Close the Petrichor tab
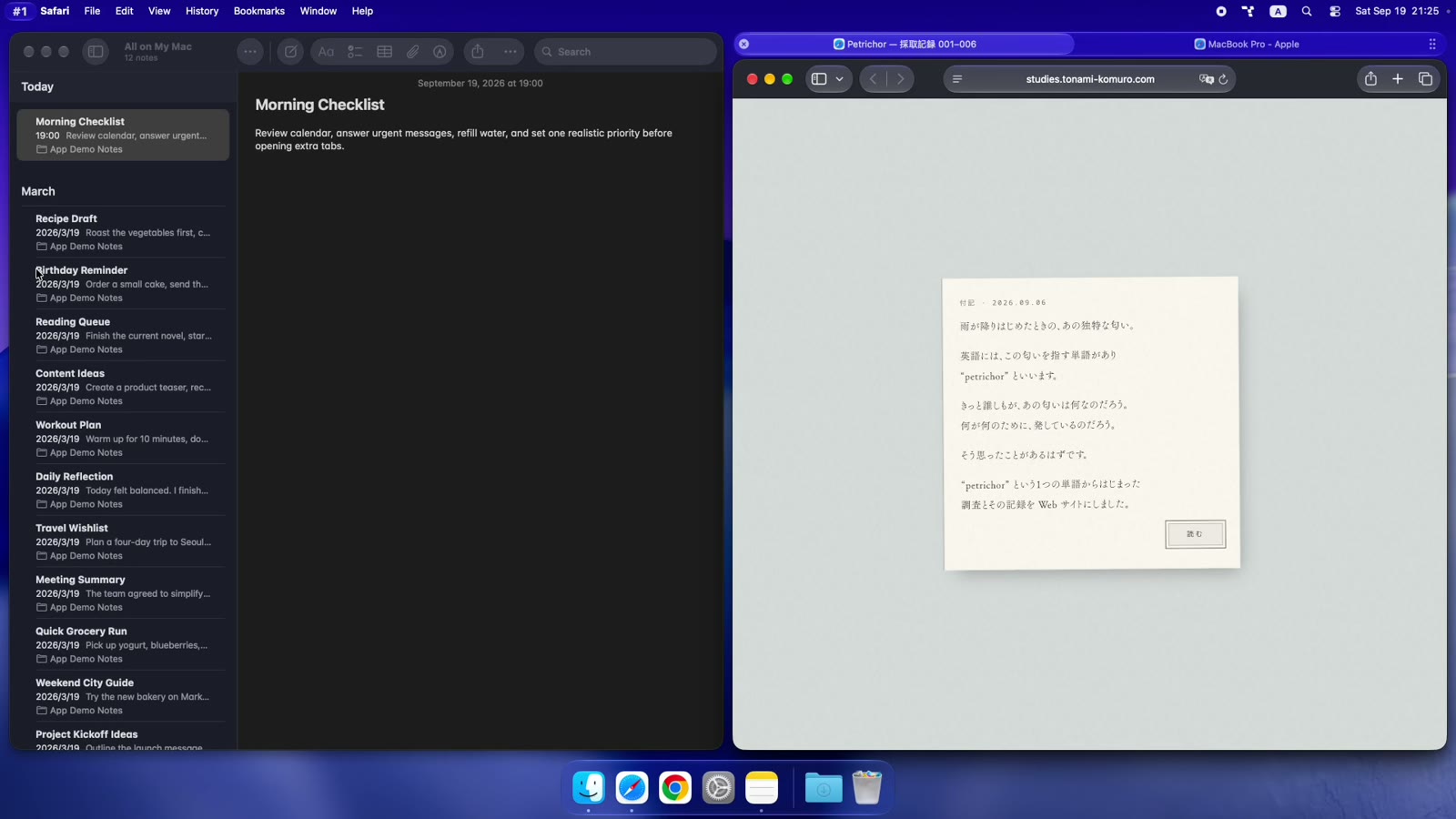 click(x=744, y=44)
